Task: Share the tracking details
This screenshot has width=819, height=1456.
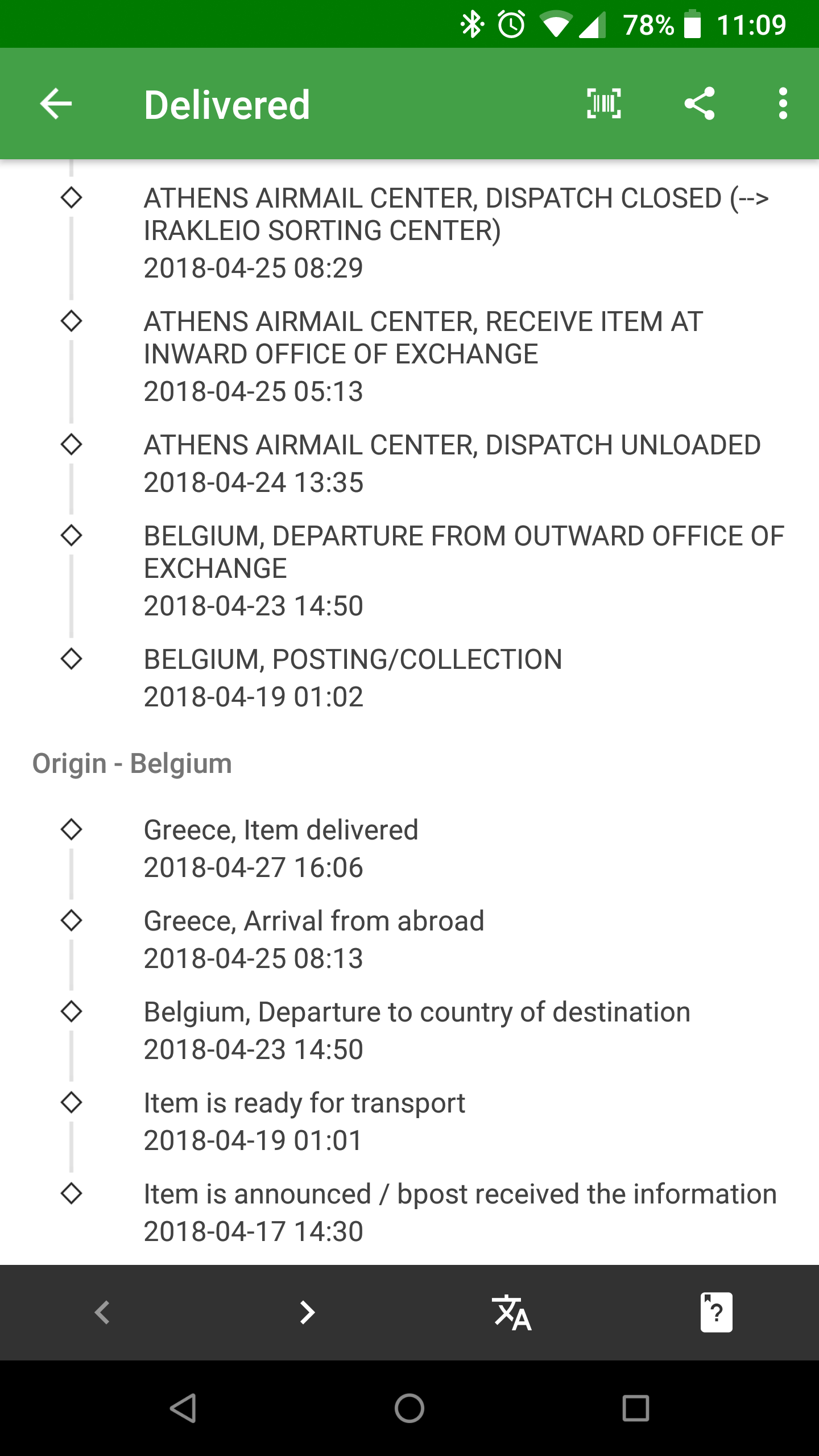Action: point(699,104)
